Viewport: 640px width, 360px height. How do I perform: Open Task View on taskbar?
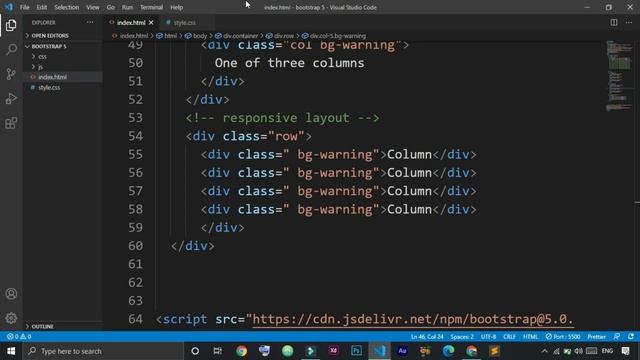(218, 351)
